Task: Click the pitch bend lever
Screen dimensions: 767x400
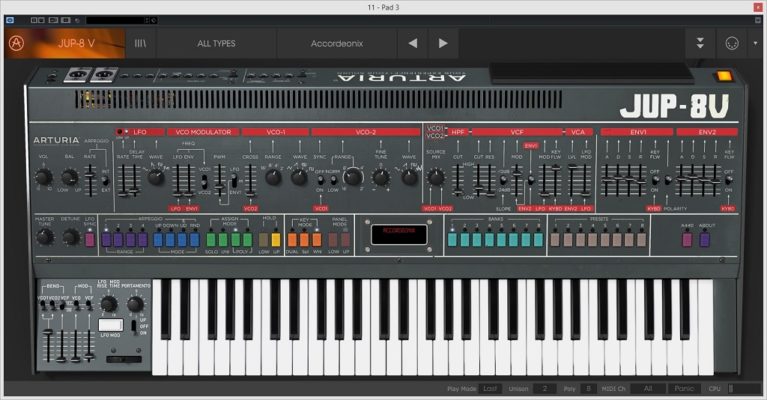Action: coord(124,359)
